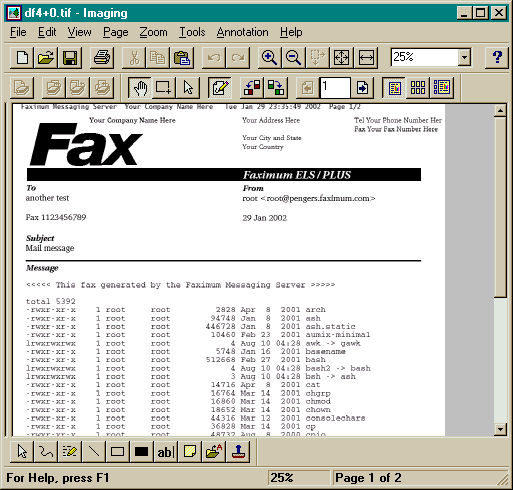The height and width of the screenshot is (490, 513).
Task: Select the Text from file tool
Action: click(x=214, y=452)
